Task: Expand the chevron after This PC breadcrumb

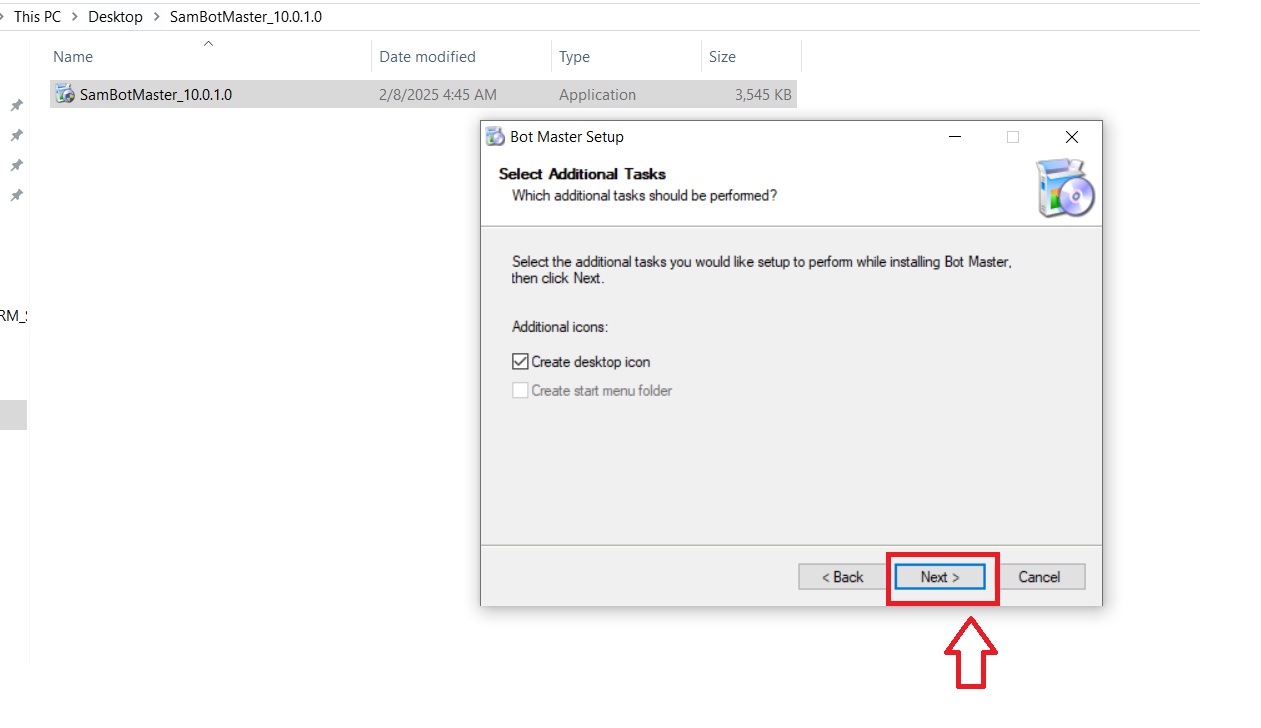Action: [x=75, y=17]
